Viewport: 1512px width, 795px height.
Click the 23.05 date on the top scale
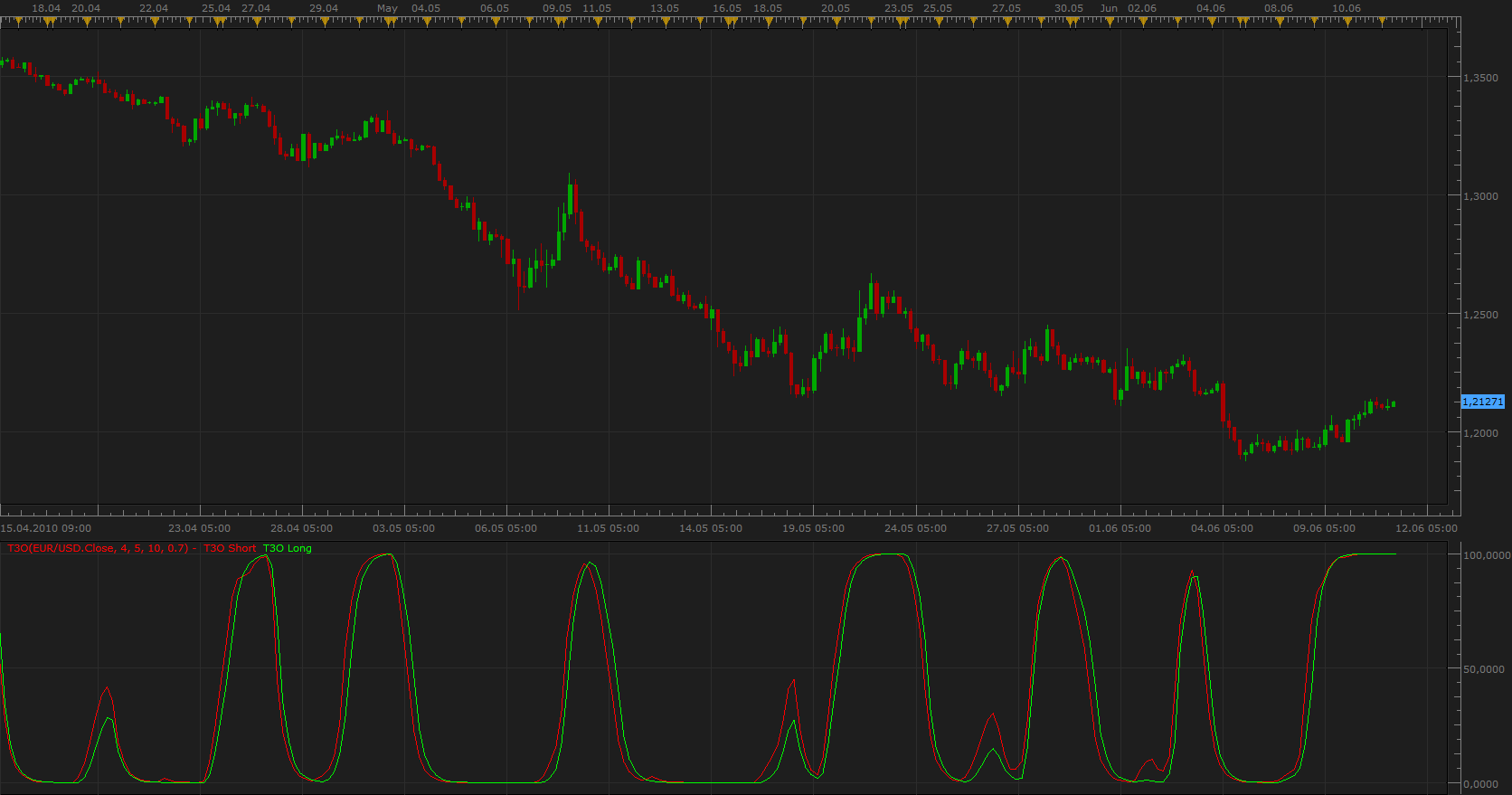(x=899, y=8)
